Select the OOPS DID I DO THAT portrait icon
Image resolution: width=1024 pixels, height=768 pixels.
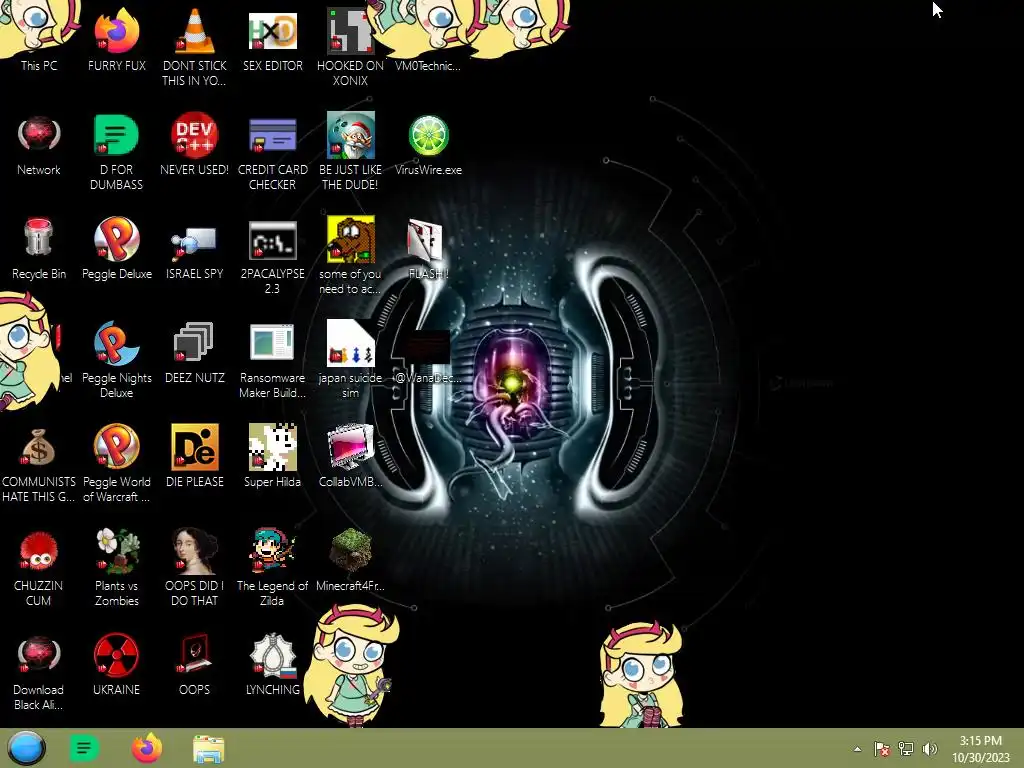(195, 551)
